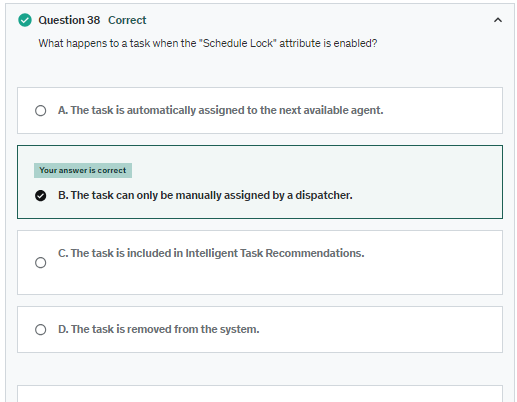Click the 'Your answer is correct' badge
This screenshot has height=402, width=517.
pyautogui.click(x=83, y=170)
